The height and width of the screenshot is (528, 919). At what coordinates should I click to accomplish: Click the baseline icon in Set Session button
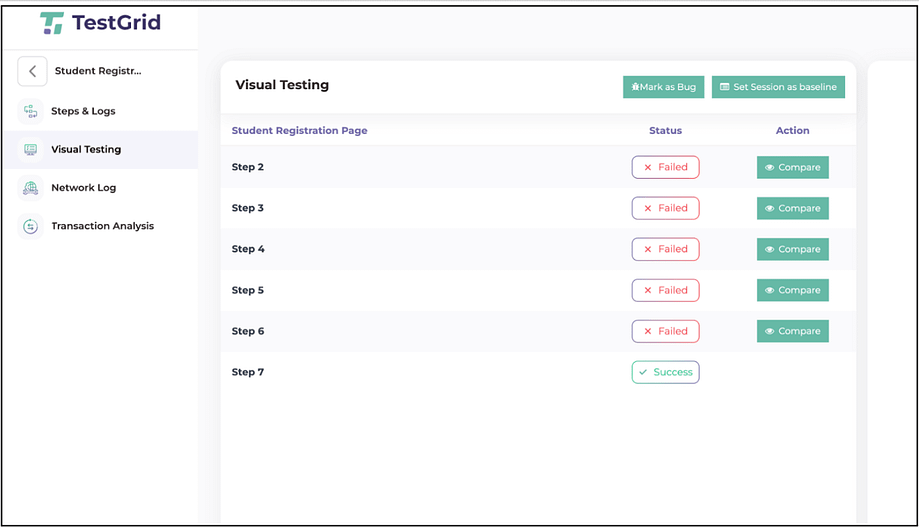724,87
